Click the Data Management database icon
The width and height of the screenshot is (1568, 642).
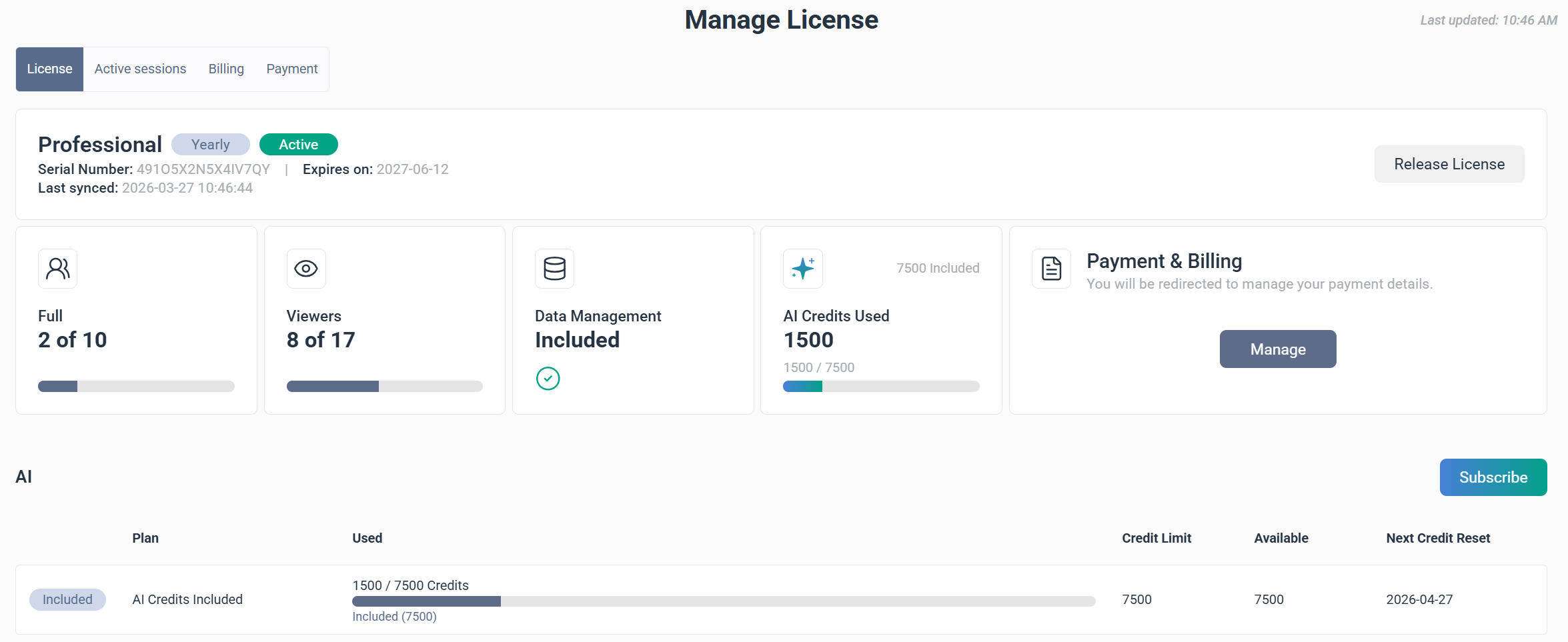(x=554, y=269)
